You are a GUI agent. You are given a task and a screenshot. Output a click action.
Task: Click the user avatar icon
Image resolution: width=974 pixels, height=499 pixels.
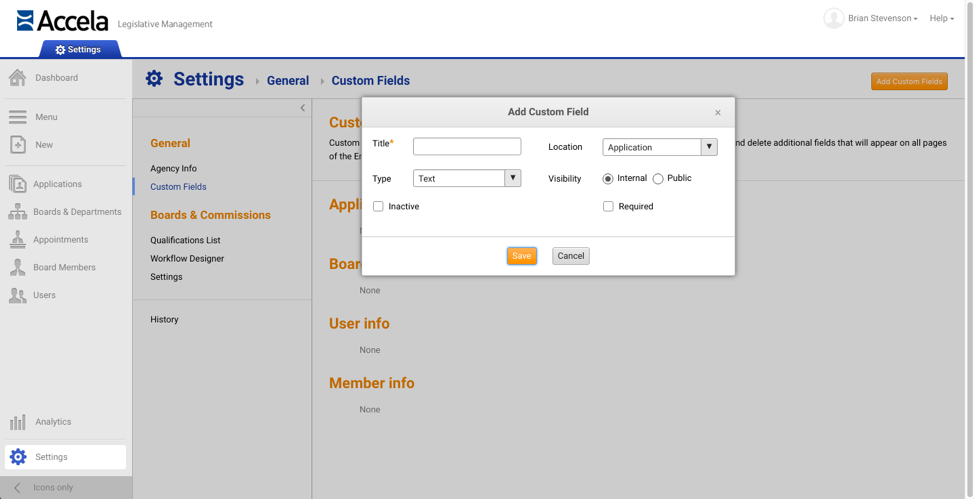click(x=834, y=18)
